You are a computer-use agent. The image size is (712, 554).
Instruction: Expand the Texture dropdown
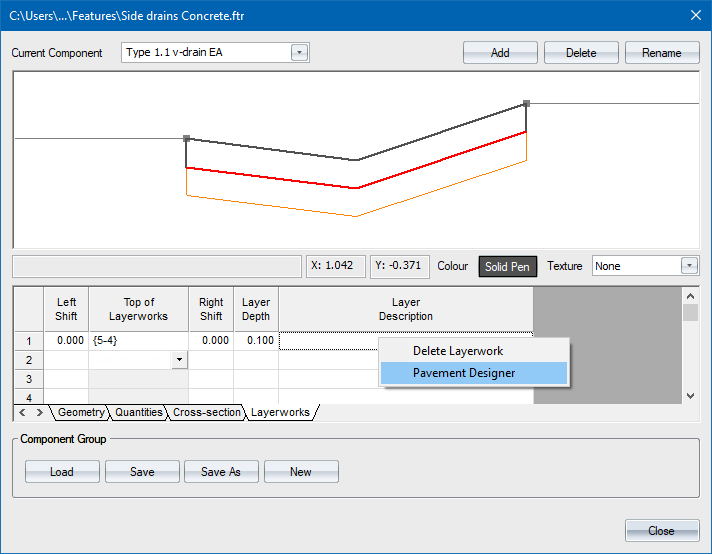[x=688, y=266]
